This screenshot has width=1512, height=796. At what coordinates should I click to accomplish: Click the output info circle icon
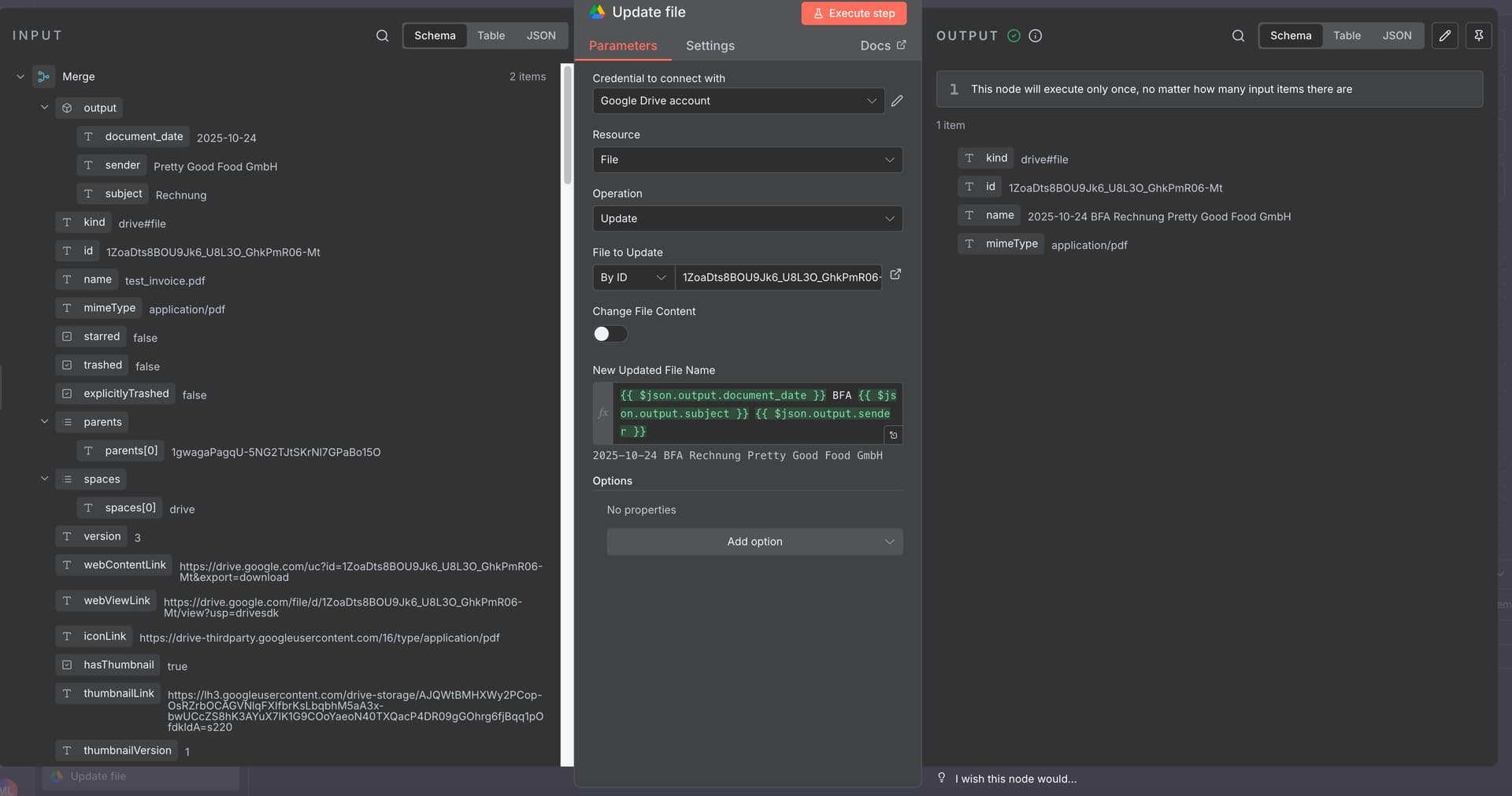pos(1036,35)
